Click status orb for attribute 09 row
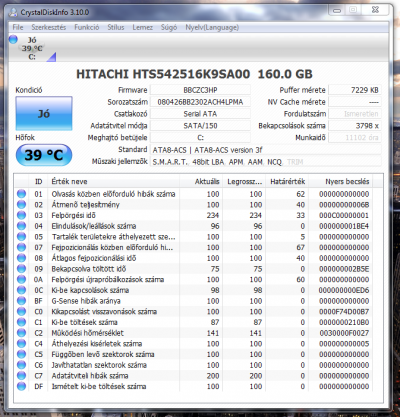The height and width of the screenshot is (417, 400). (x=21, y=268)
